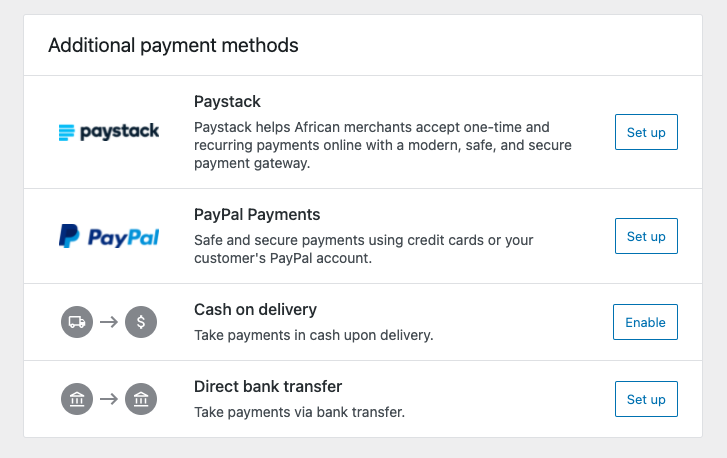Select the PayPal Payments title

(x=257, y=214)
